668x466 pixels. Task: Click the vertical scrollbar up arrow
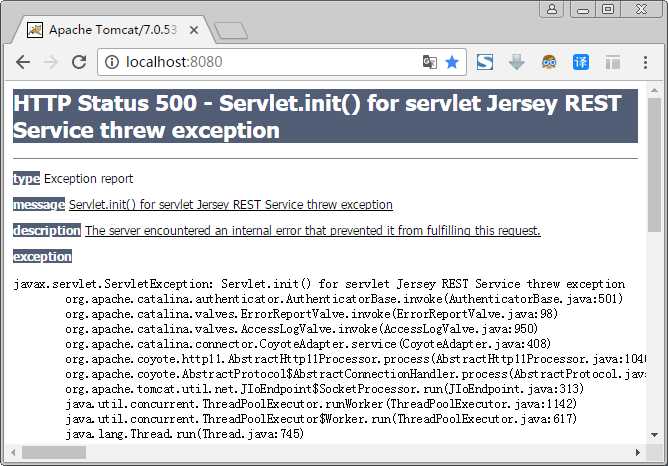pos(654,91)
